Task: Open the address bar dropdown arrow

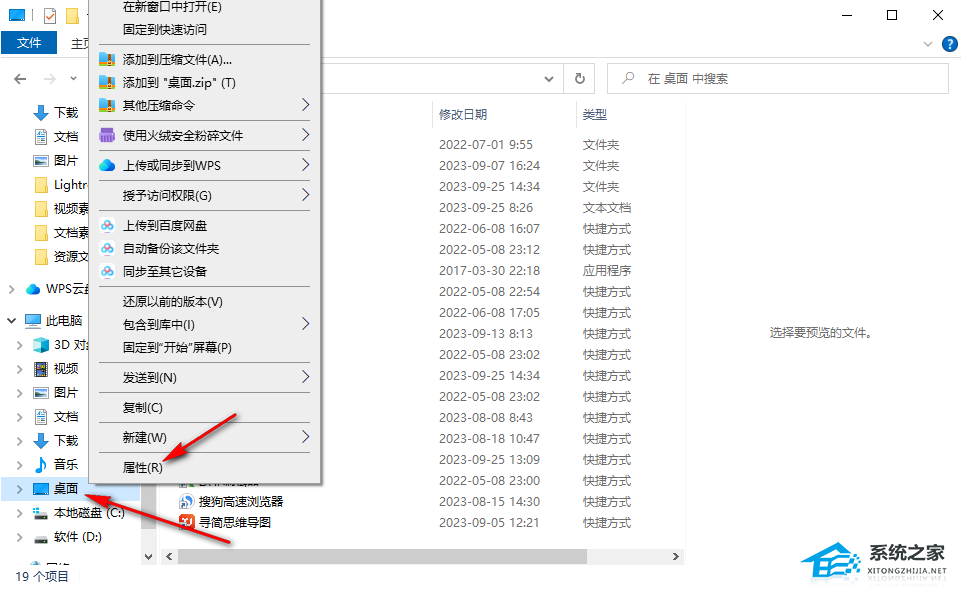Action: click(548, 78)
